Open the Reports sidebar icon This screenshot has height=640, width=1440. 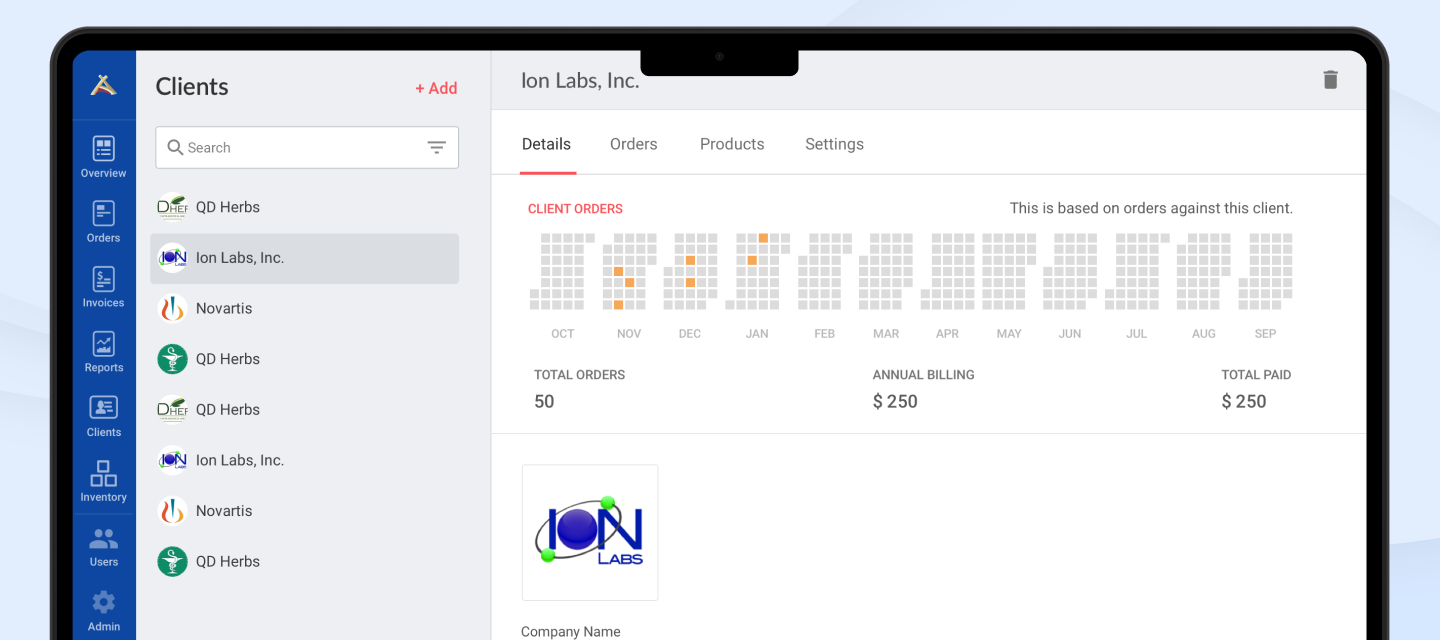104,352
